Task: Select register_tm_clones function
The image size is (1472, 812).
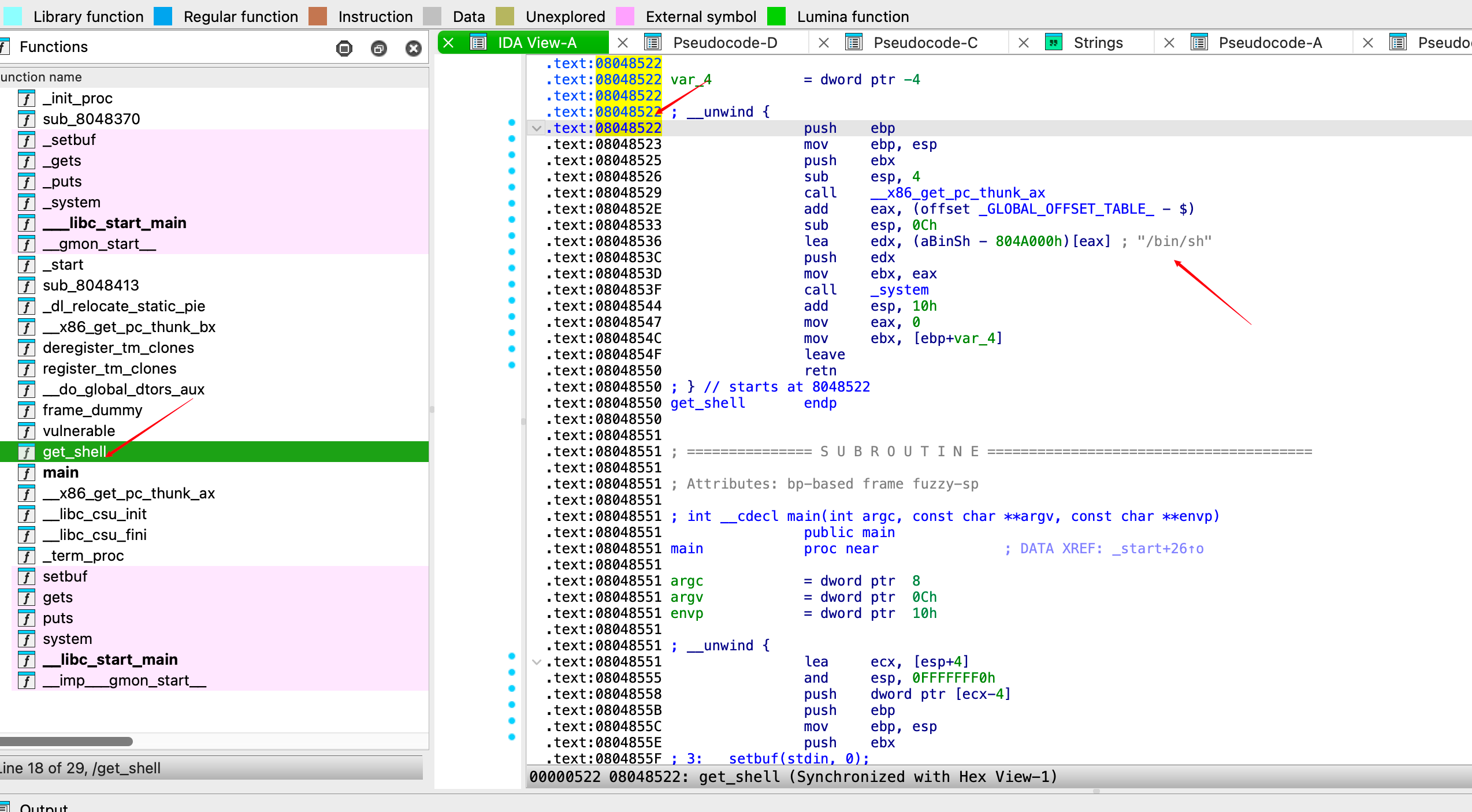Action: pyautogui.click(x=214, y=368)
